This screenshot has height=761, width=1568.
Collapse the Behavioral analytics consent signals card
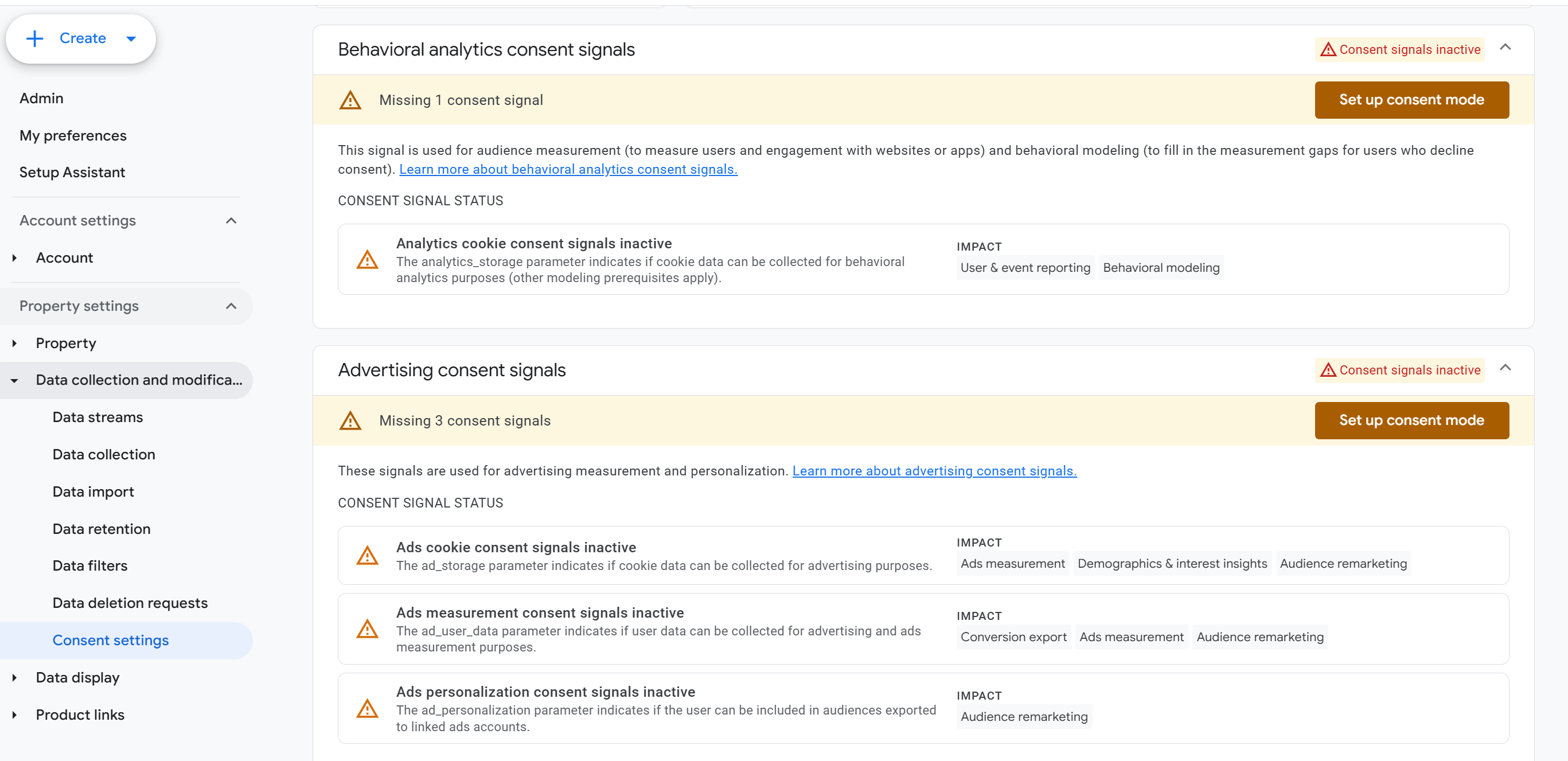pos(1505,47)
